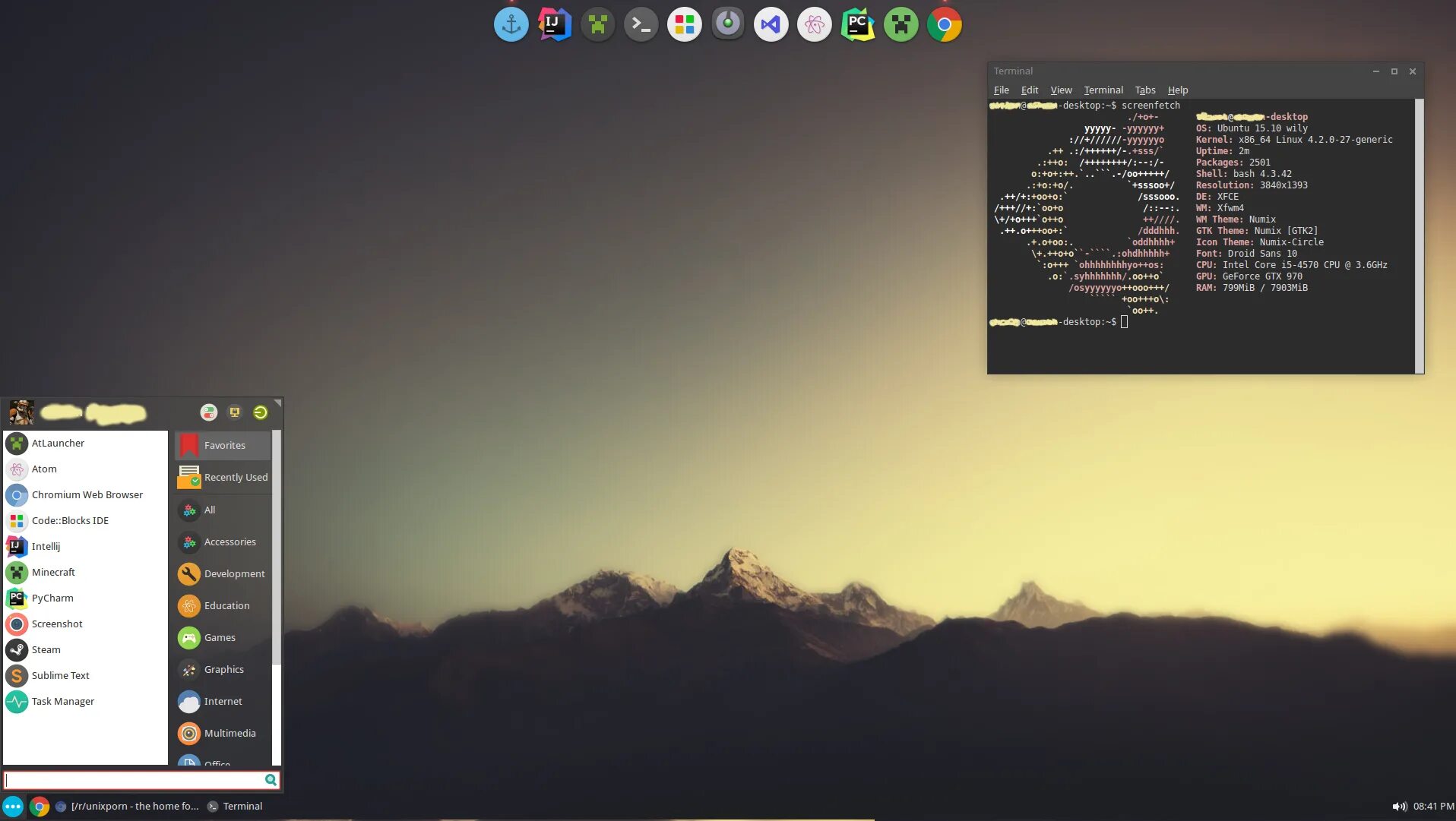
Task: Open the Education category
Action: pos(223,606)
